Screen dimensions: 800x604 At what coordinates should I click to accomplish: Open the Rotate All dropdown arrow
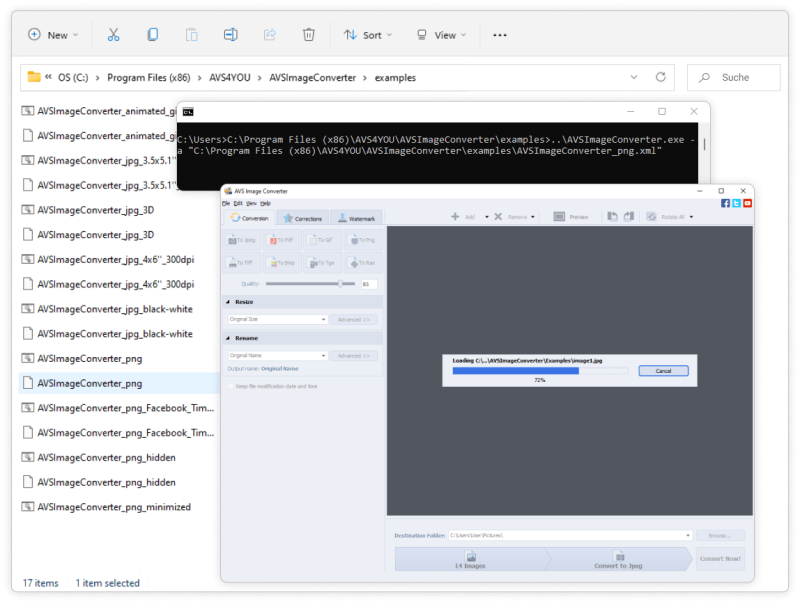691,217
